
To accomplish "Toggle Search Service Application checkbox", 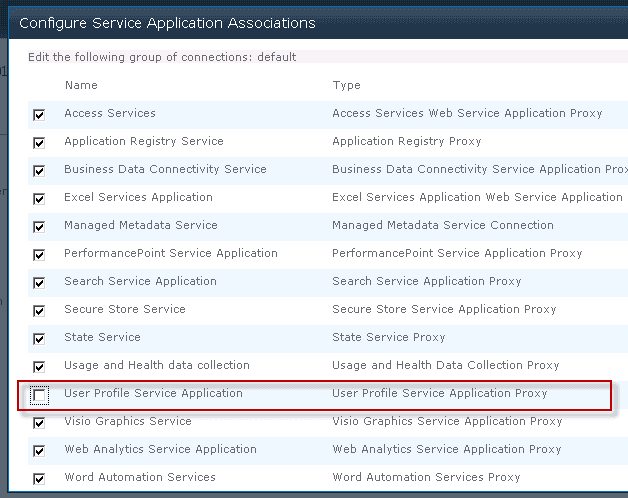I will tap(39, 283).
